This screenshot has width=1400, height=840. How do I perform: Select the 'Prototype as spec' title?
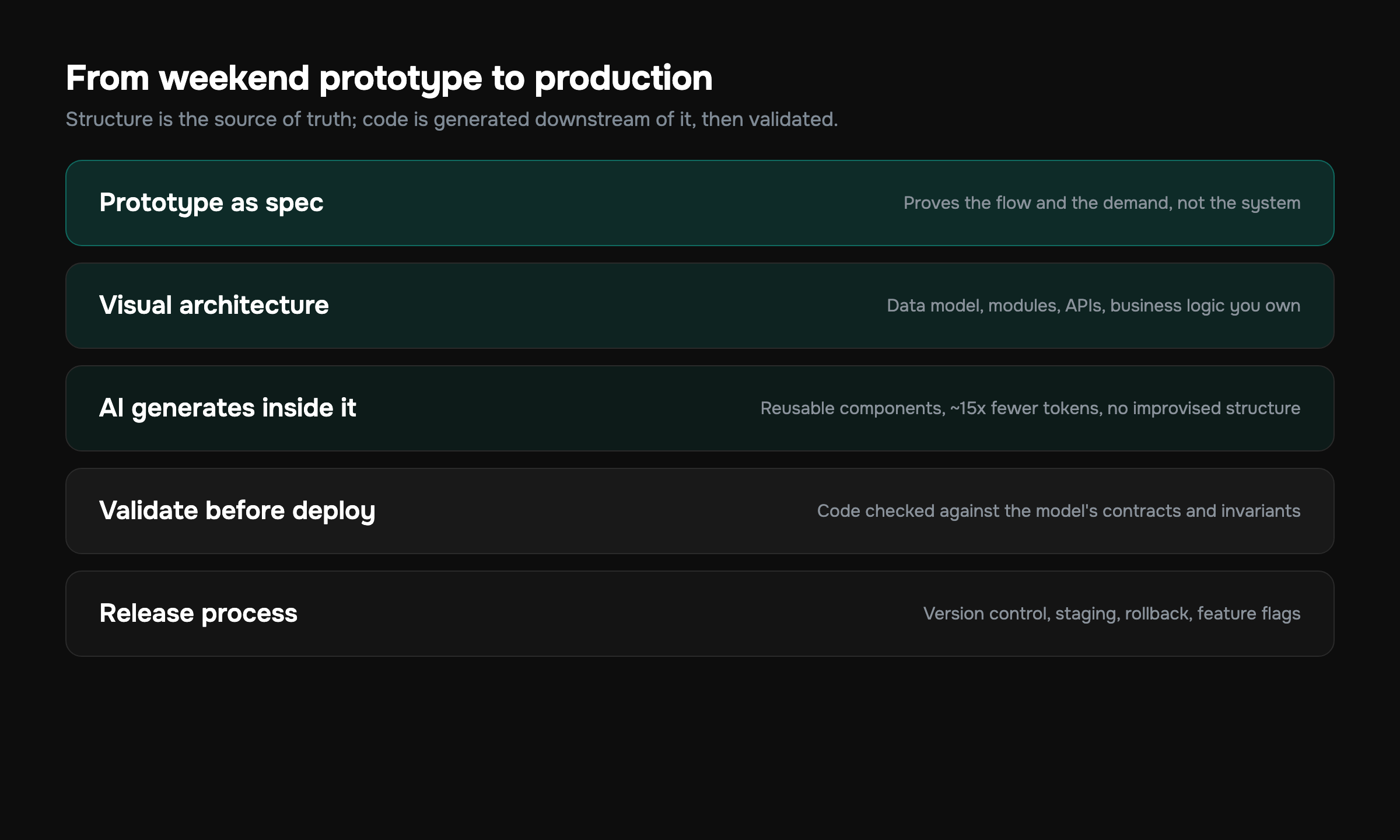tap(211, 203)
